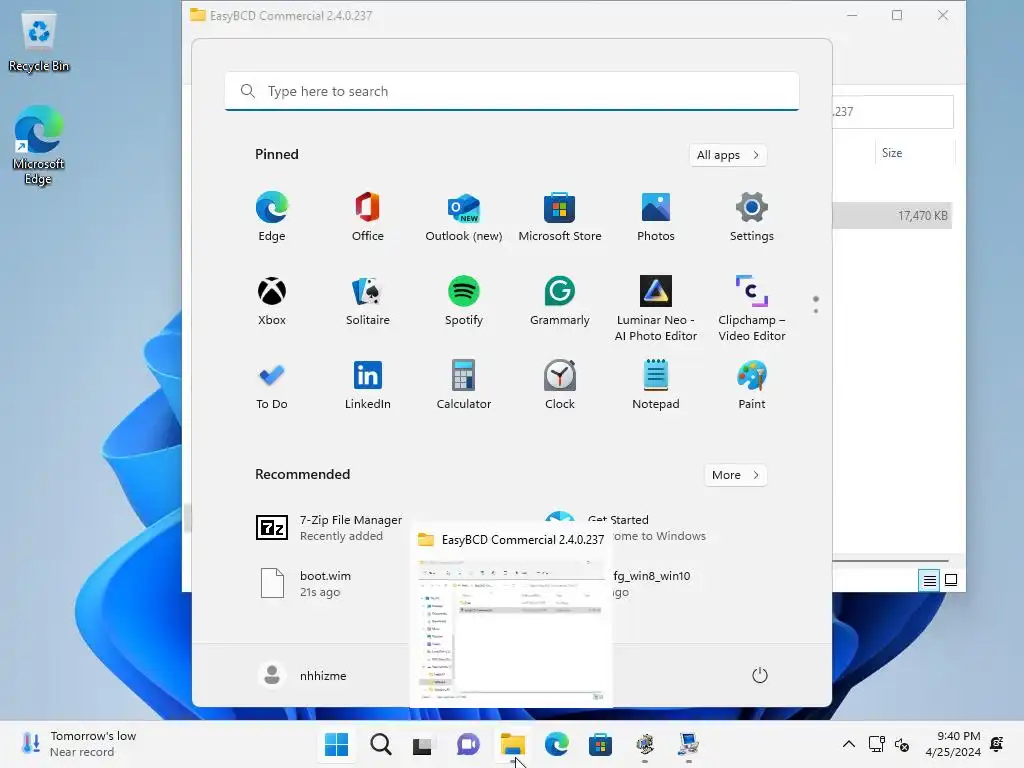Show hidden system tray icons
Image resolution: width=1024 pixels, height=768 pixels.
pos(848,744)
